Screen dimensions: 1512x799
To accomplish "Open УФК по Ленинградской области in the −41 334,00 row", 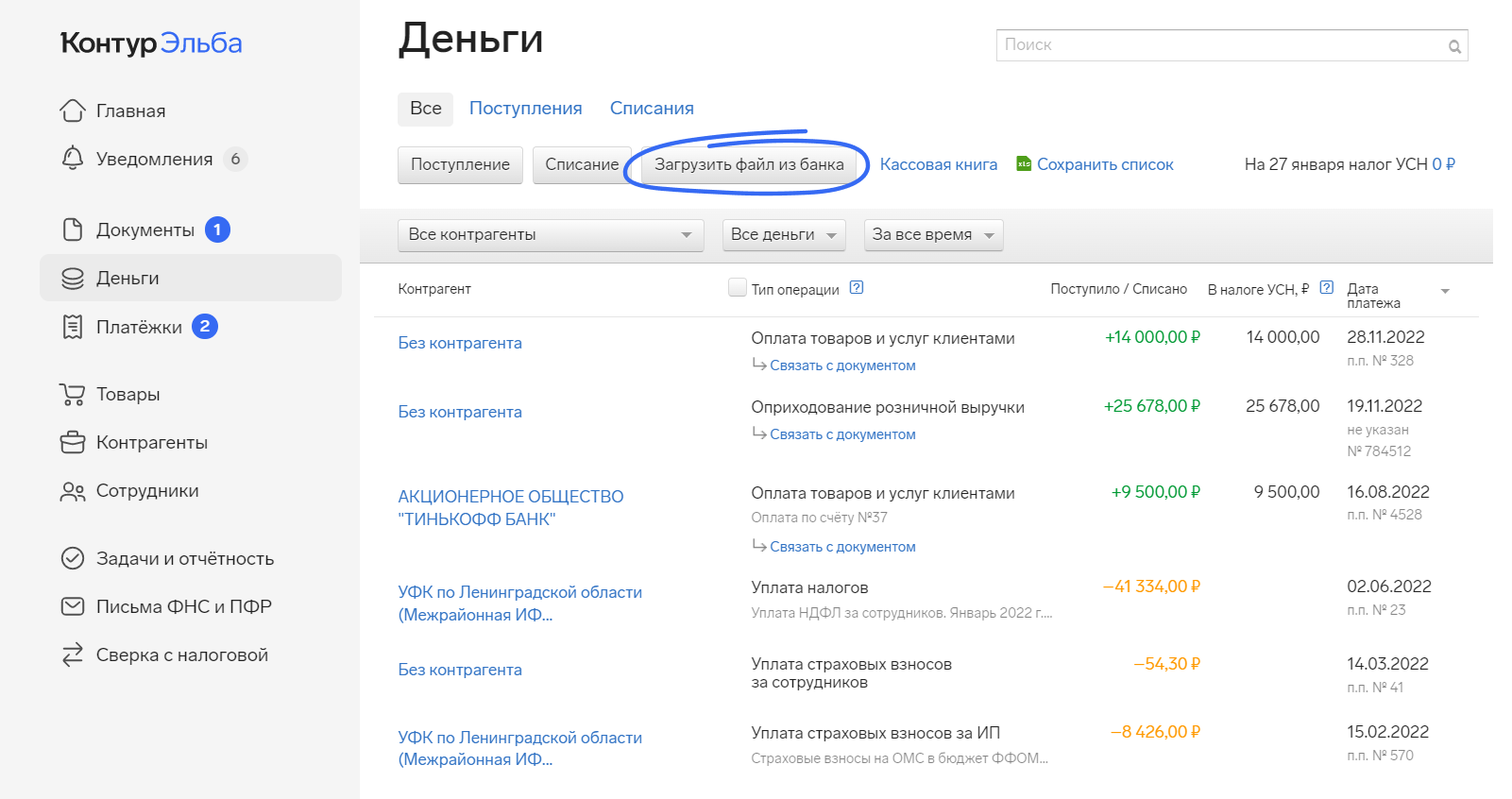I will 520,603.
